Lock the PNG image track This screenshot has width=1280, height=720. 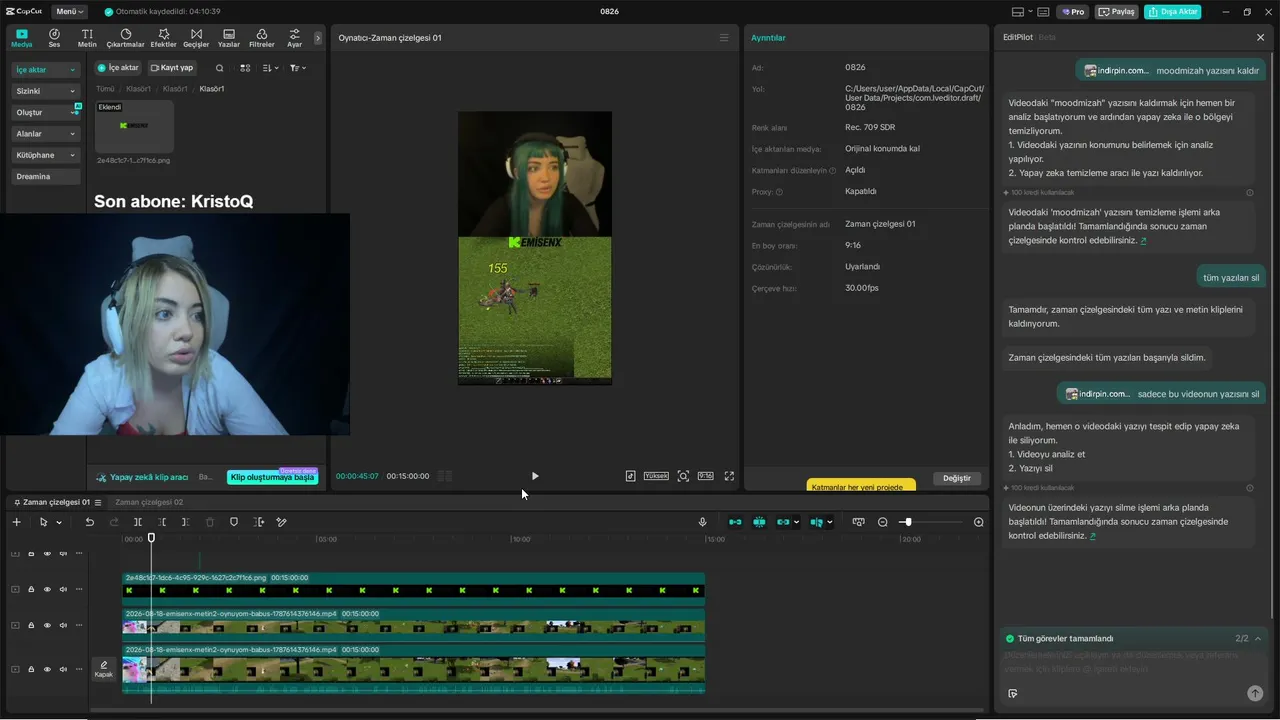point(31,589)
